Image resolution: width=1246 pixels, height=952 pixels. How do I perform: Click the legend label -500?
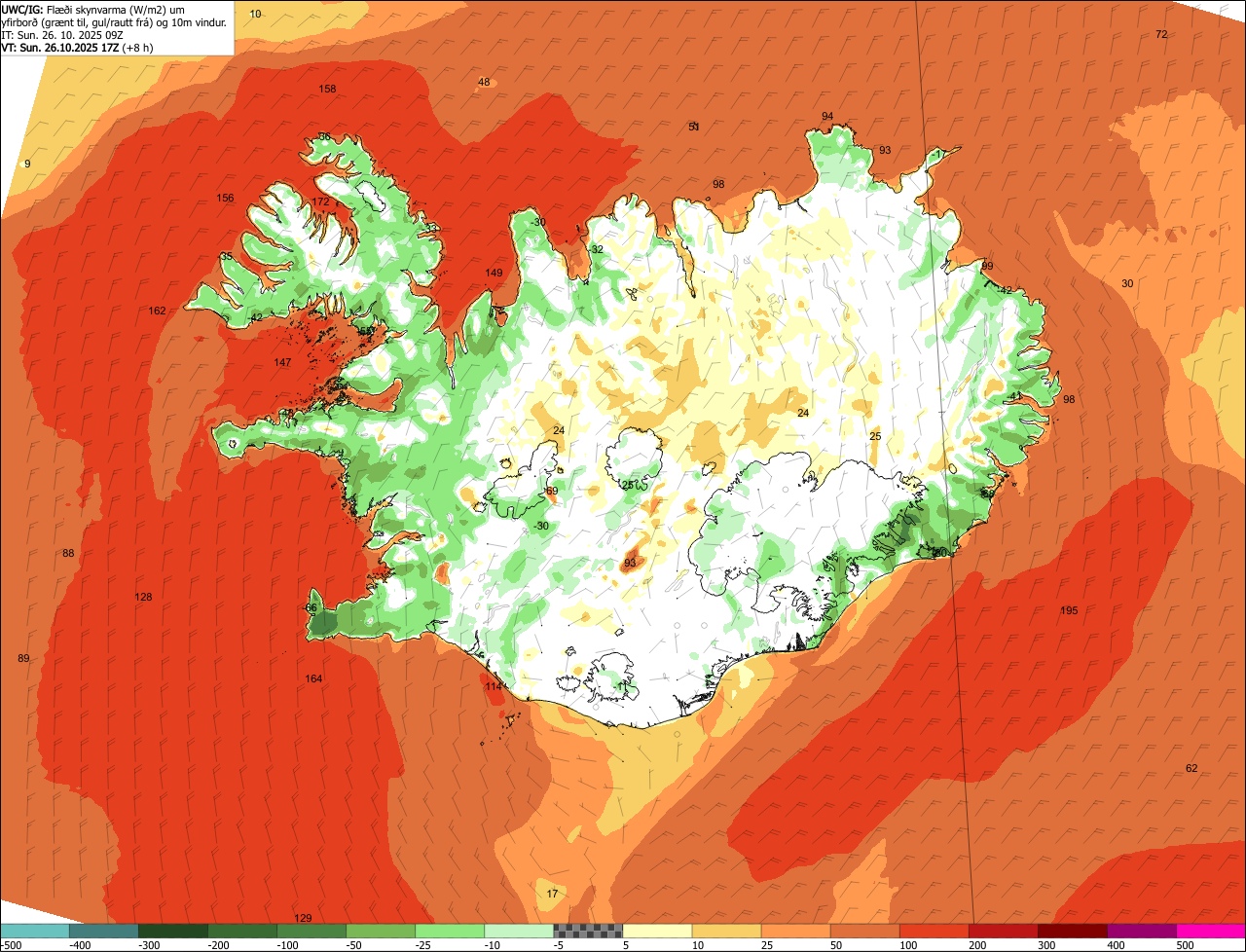pos(12,945)
